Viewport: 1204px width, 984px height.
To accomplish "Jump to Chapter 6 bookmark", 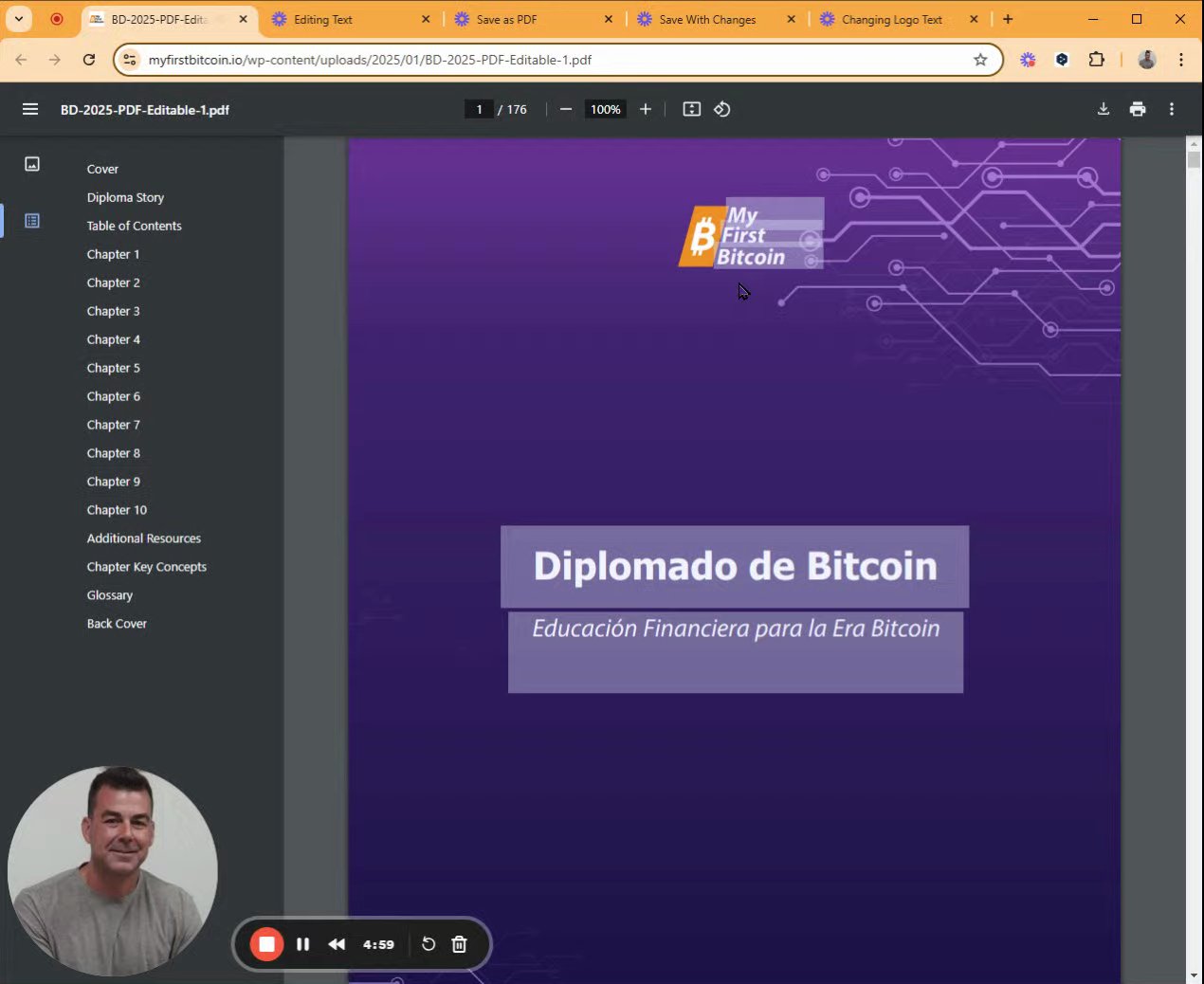I will pyautogui.click(x=113, y=396).
